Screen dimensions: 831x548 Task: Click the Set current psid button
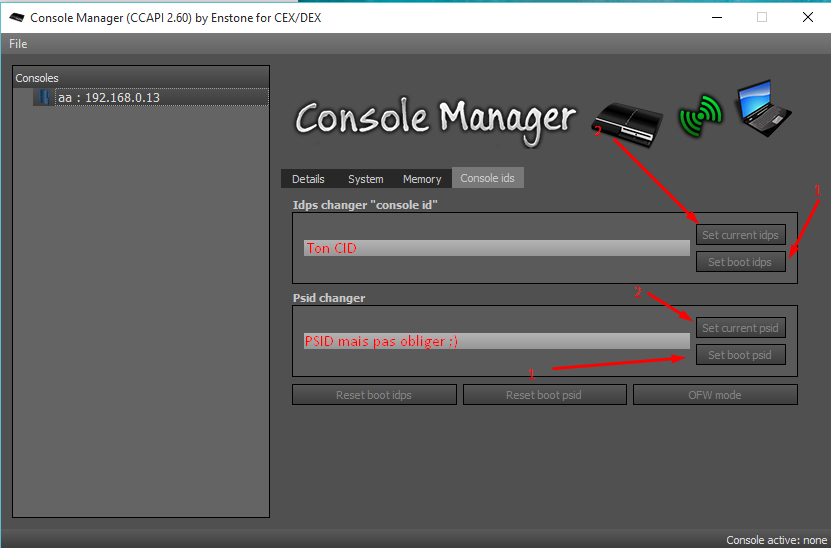click(x=740, y=328)
